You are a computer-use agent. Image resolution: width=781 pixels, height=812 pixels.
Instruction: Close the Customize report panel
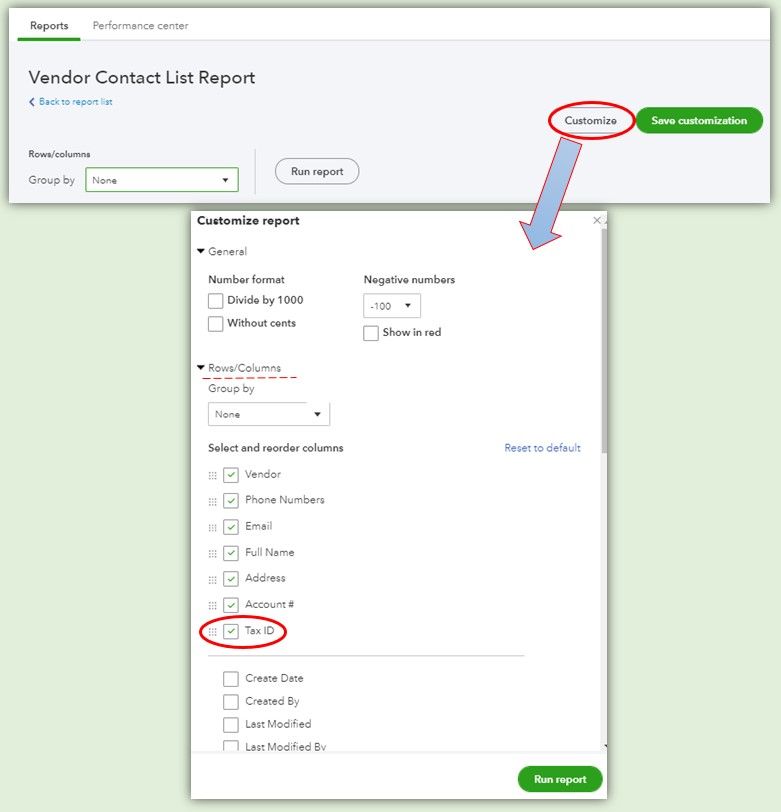click(597, 220)
